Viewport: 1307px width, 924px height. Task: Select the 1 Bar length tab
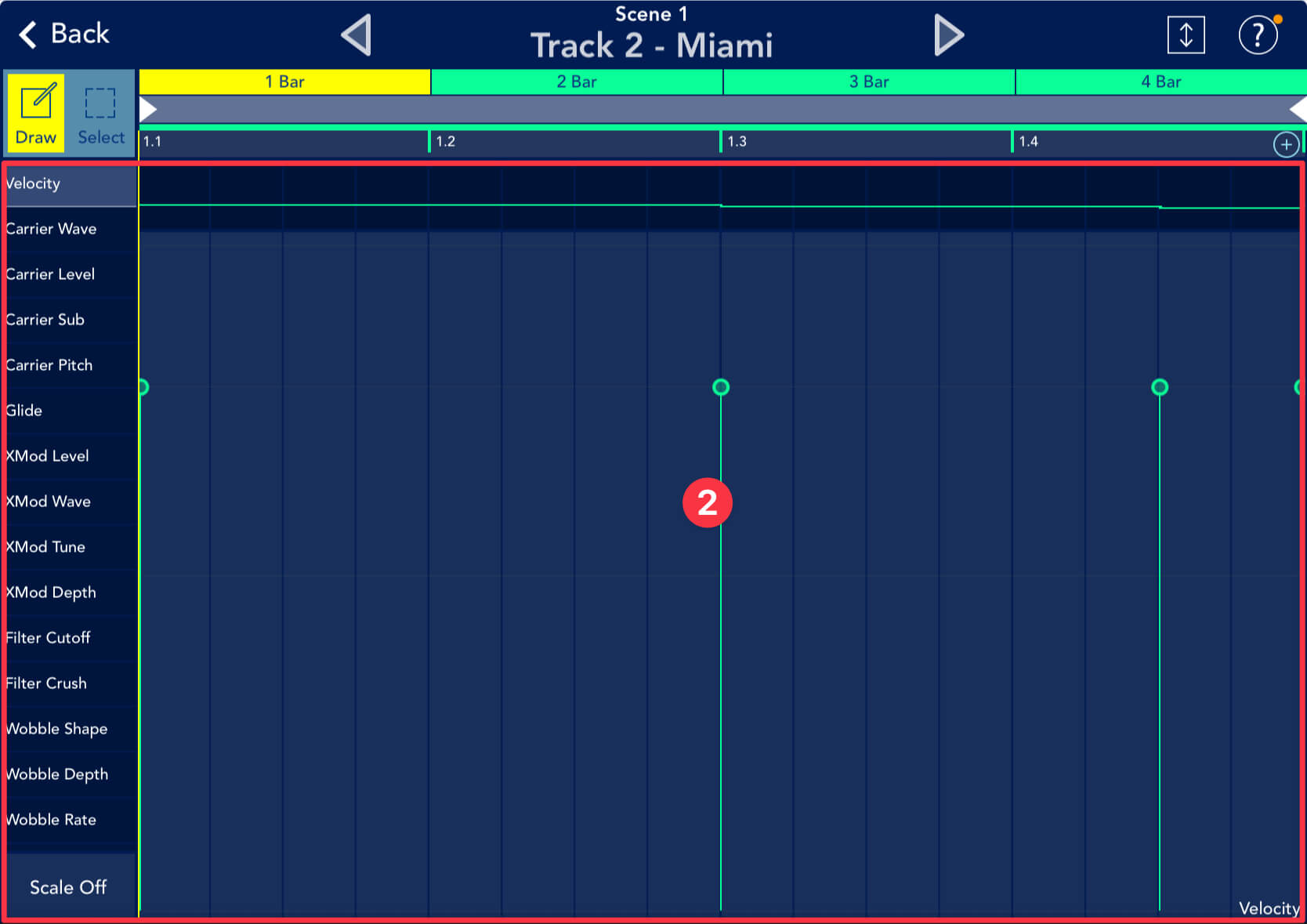[284, 82]
